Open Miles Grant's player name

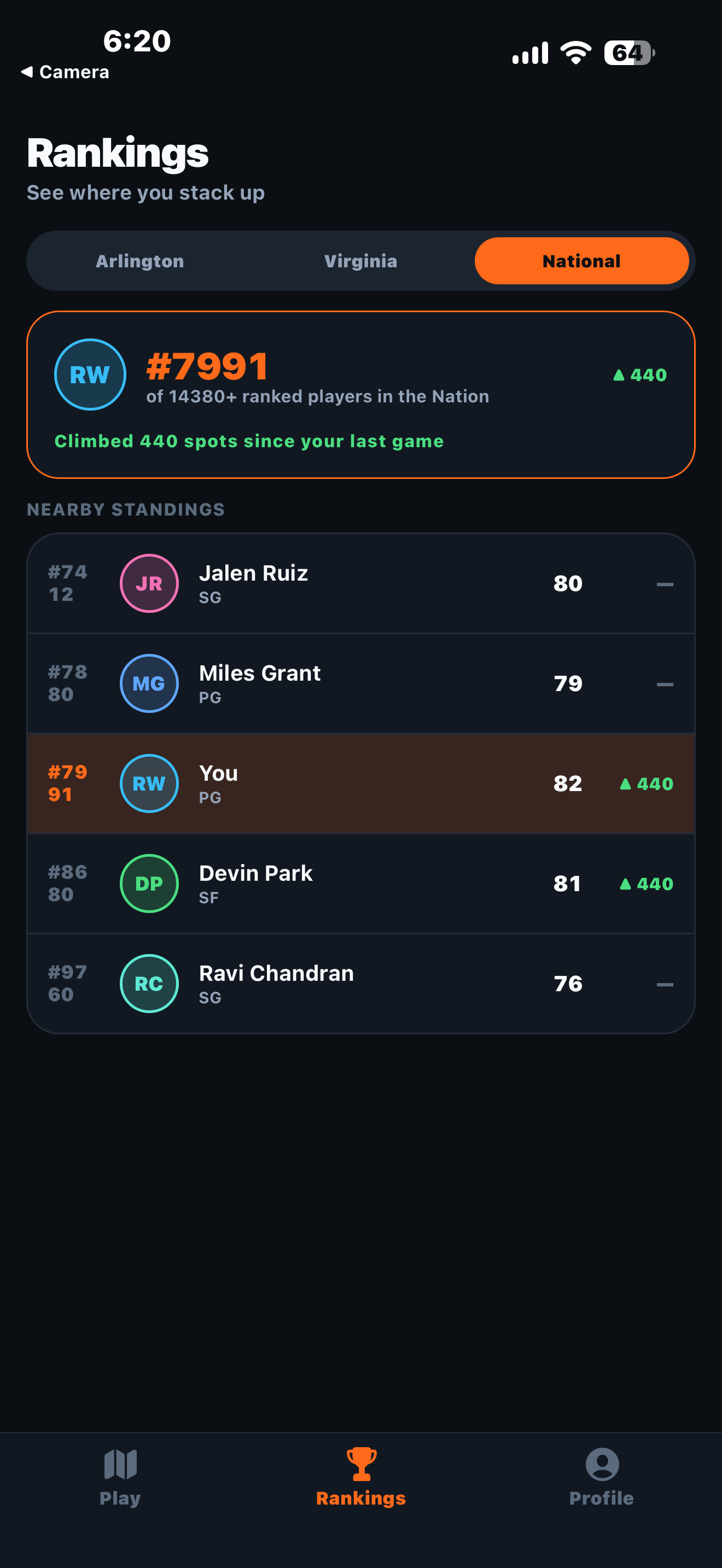coord(259,673)
